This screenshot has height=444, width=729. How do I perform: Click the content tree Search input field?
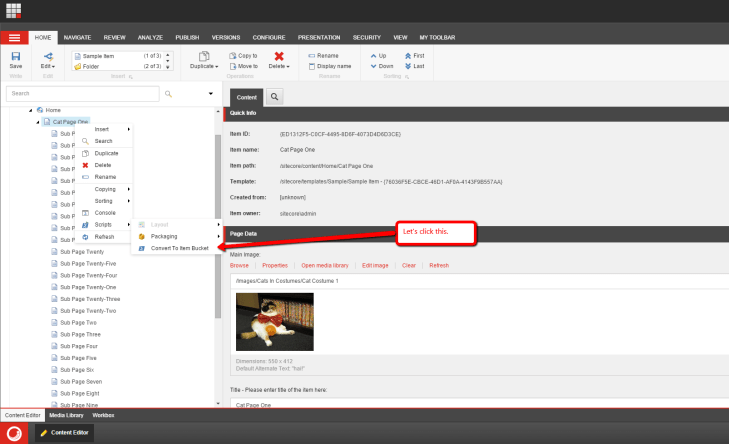[x=83, y=93]
